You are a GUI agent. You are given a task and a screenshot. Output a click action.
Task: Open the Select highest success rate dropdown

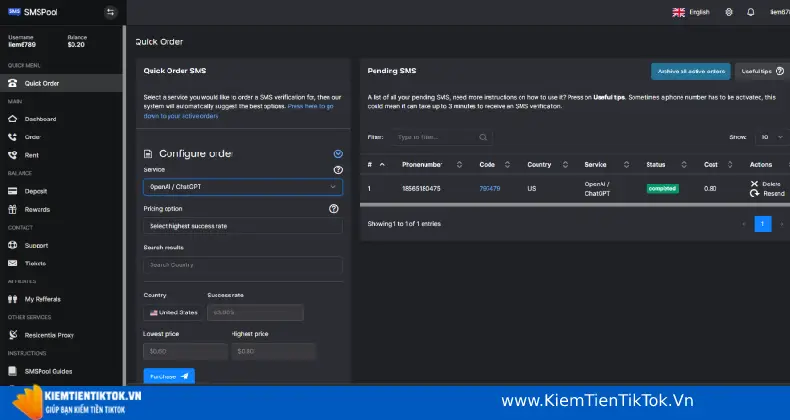click(243, 226)
